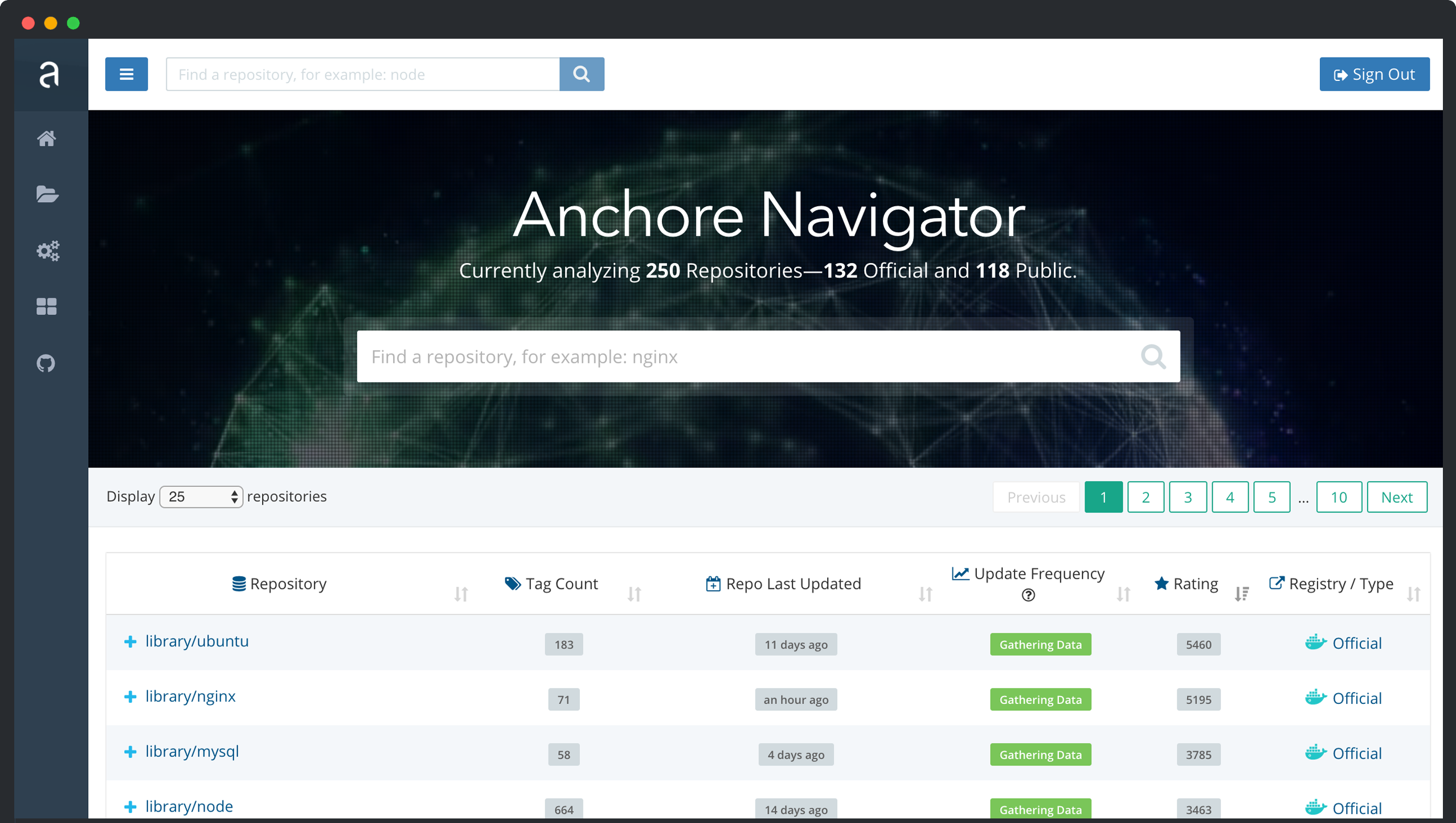This screenshot has height=823, width=1456.
Task: Click the 58 tag count badge
Action: pos(564,755)
